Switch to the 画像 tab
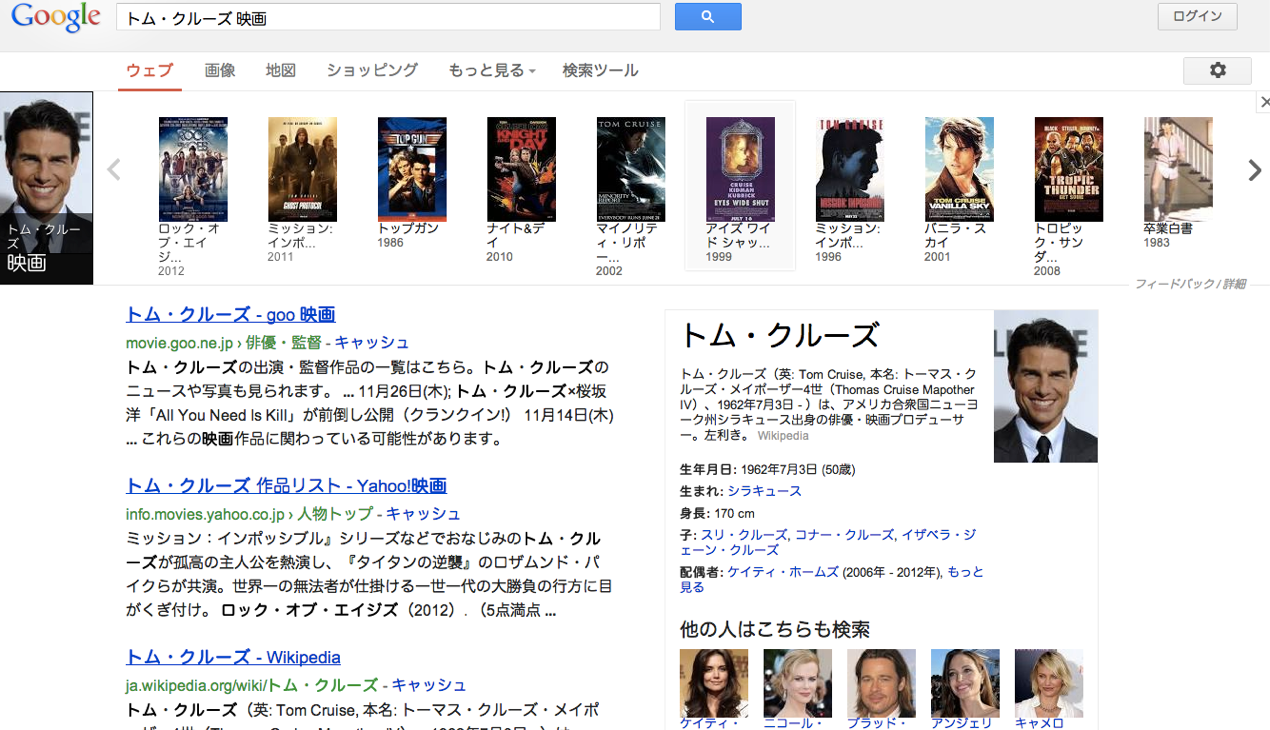 tap(220, 70)
